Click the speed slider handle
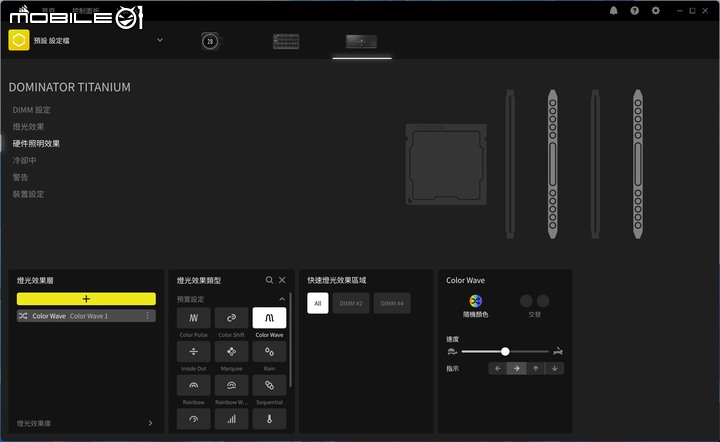 point(505,352)
